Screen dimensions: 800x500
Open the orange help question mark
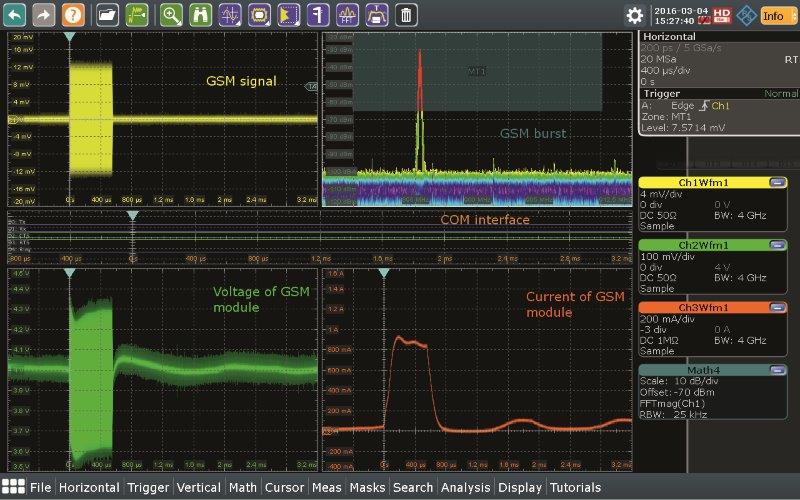click(73, 15)
